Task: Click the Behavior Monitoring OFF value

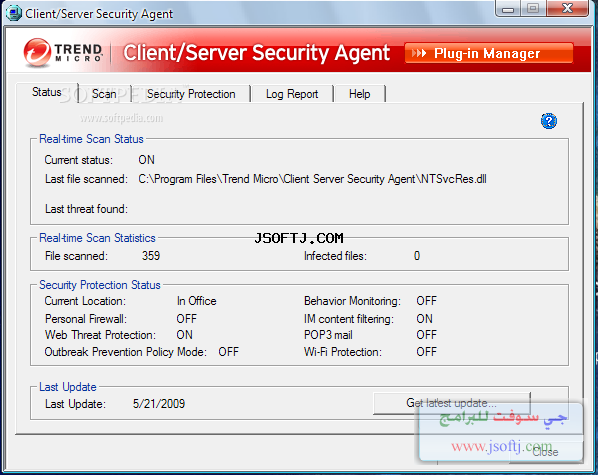Action: click(426, 301)
